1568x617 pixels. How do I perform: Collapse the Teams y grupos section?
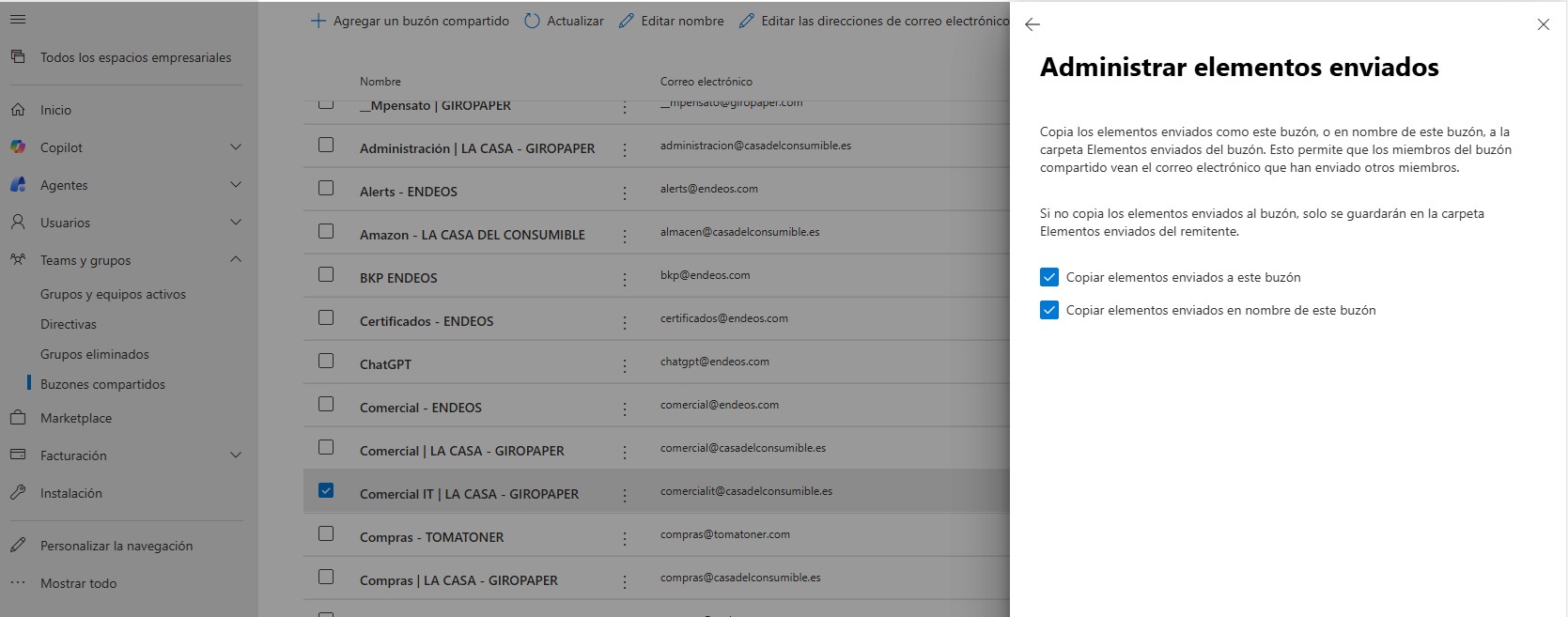(x=236, y=260)
